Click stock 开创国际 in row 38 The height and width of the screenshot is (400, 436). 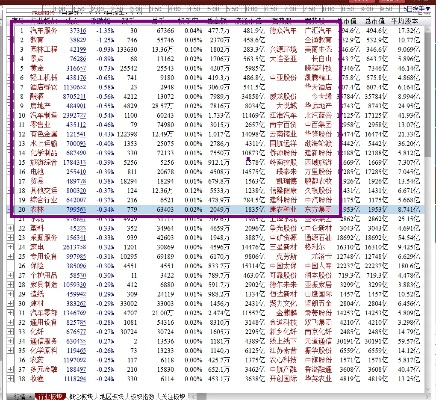(283, 379)
